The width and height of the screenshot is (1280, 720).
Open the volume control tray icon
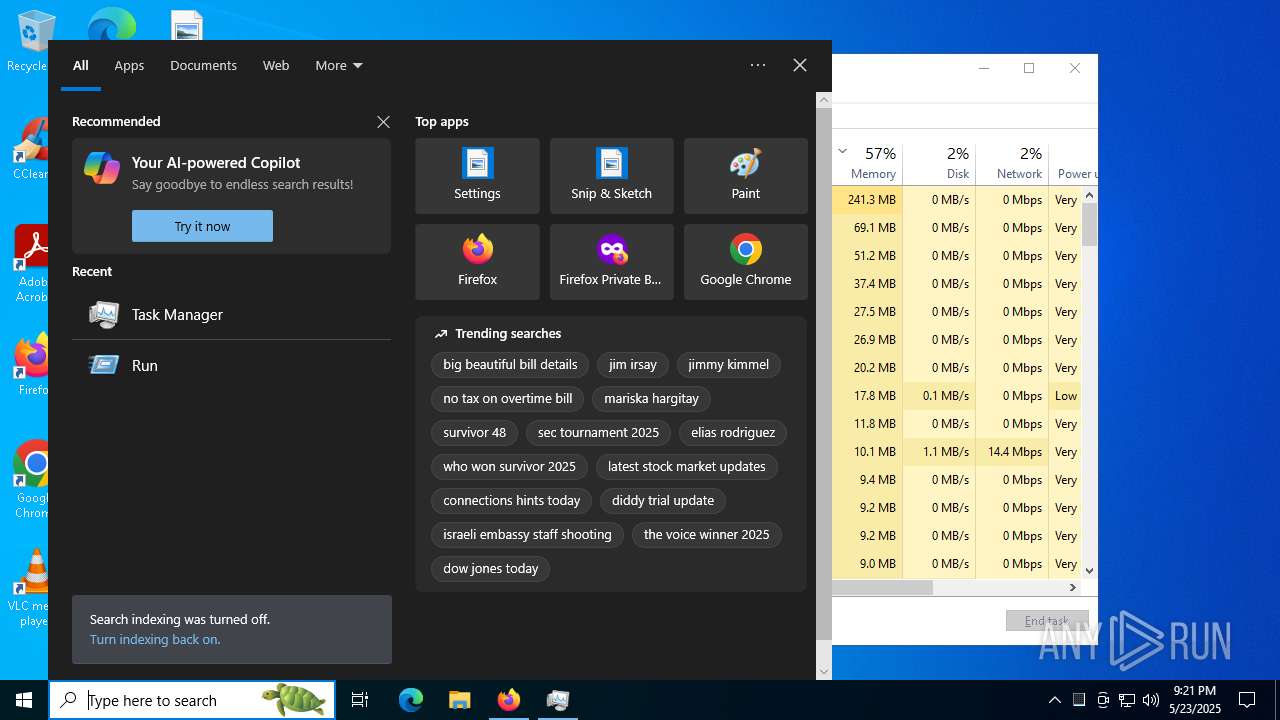(x=1151, y=700)
